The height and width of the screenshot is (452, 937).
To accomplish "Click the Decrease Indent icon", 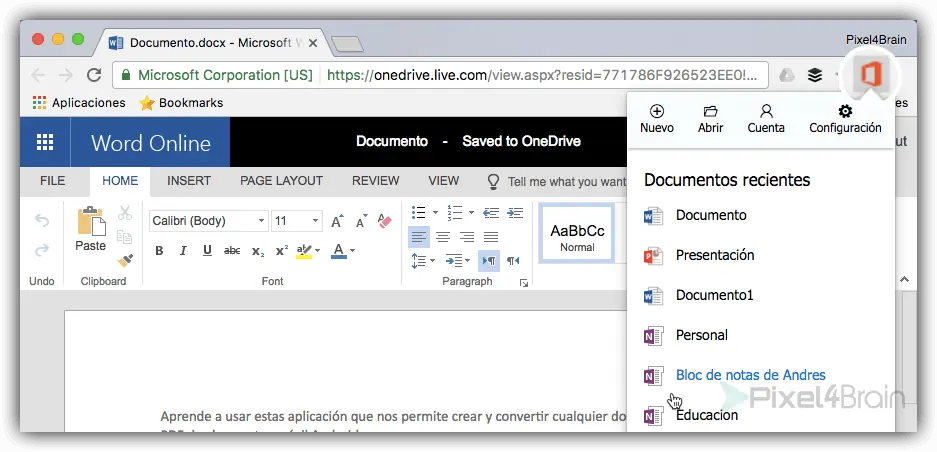I will tap(491, 212).
